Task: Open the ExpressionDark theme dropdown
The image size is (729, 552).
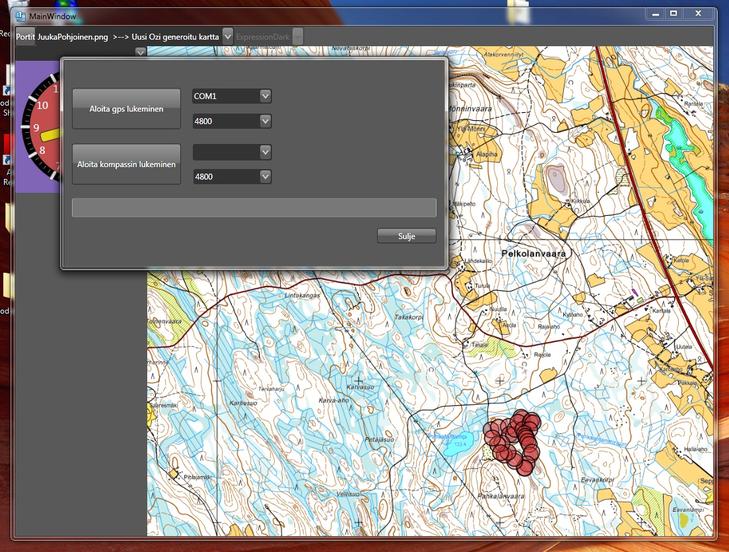Action: coord(298,36)
